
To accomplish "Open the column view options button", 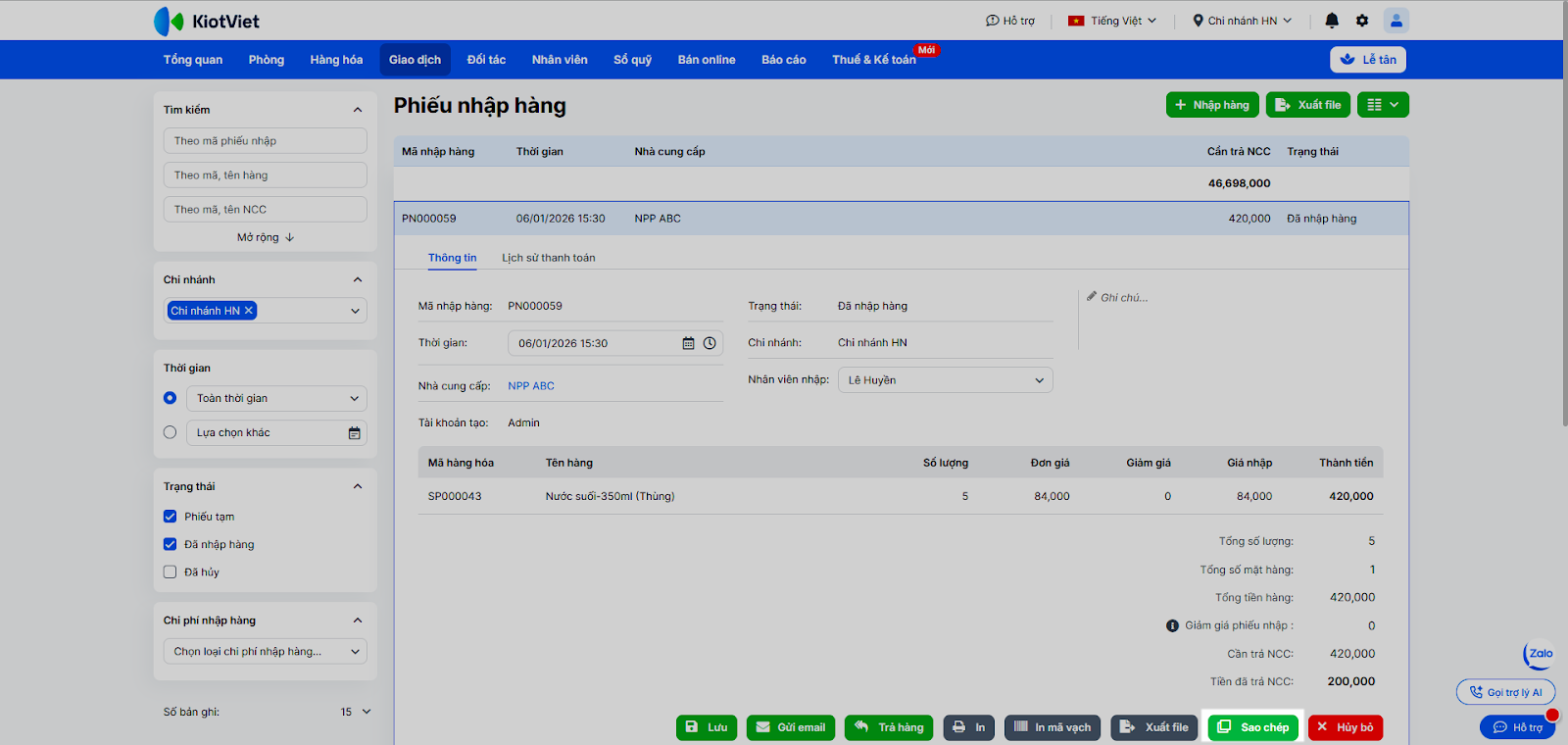I will click(x=1383, y=105).
